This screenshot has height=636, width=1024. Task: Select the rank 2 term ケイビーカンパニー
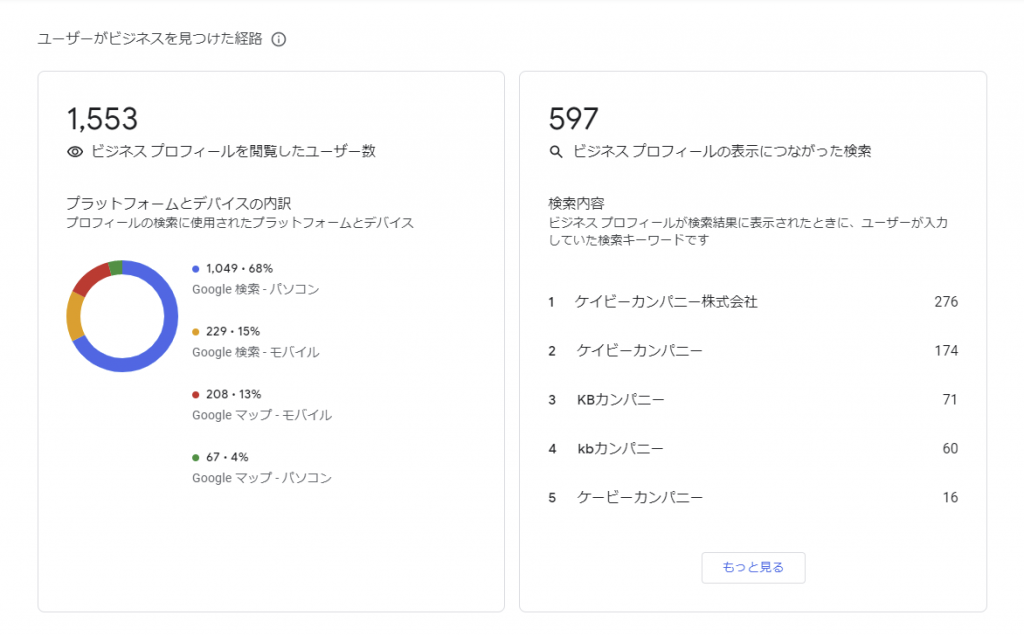[639, 351]
